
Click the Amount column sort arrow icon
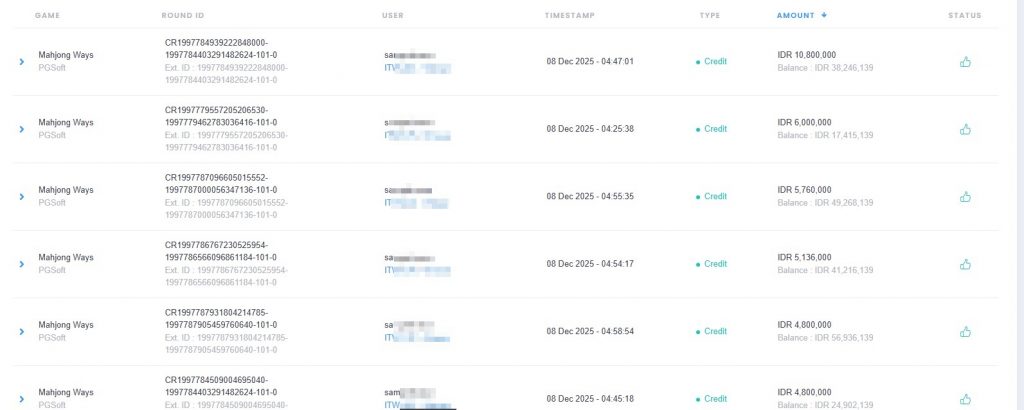pyautogui.click(x=824, y=16)
